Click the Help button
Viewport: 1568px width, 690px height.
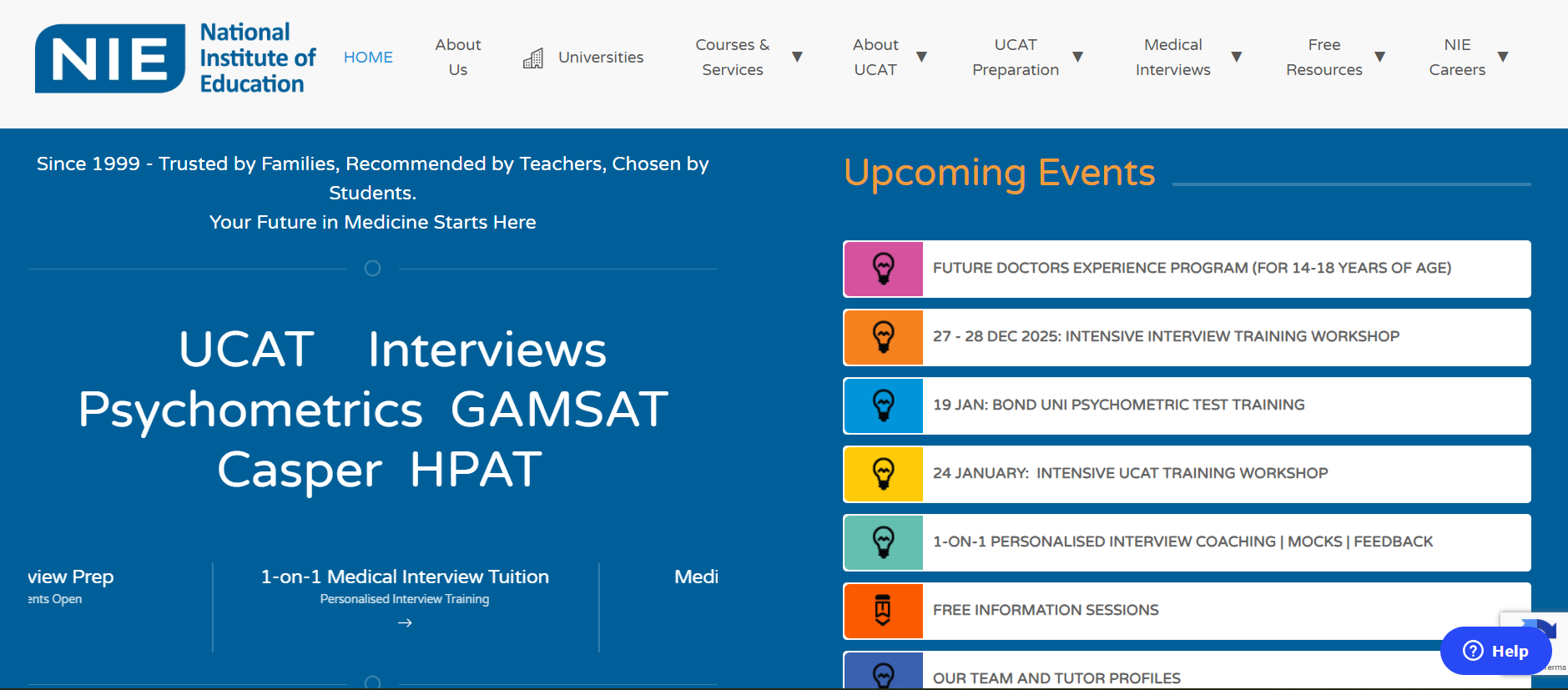(x=1496, y=651)
